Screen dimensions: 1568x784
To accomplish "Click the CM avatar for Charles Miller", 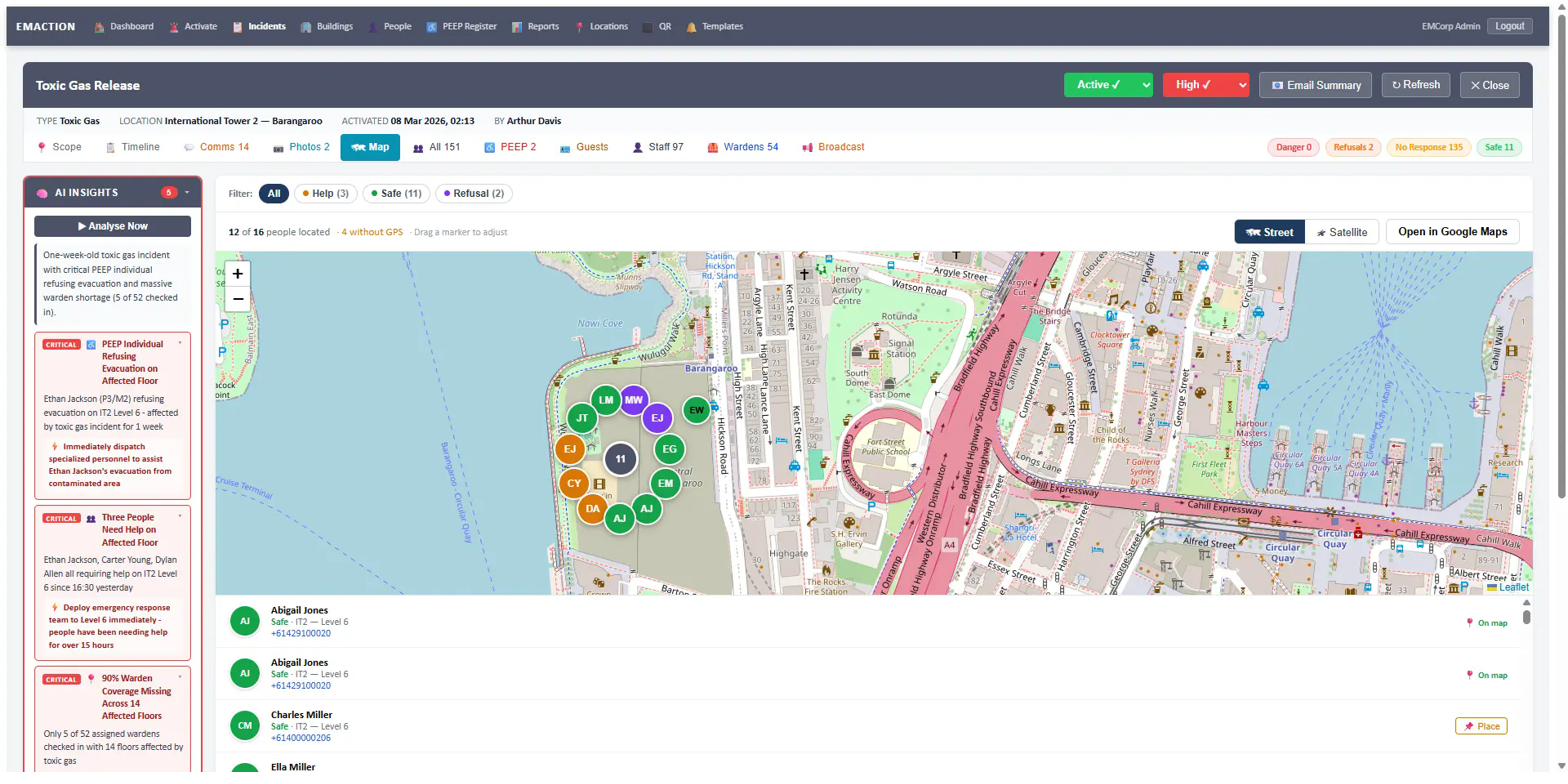I will coord(245,725).
